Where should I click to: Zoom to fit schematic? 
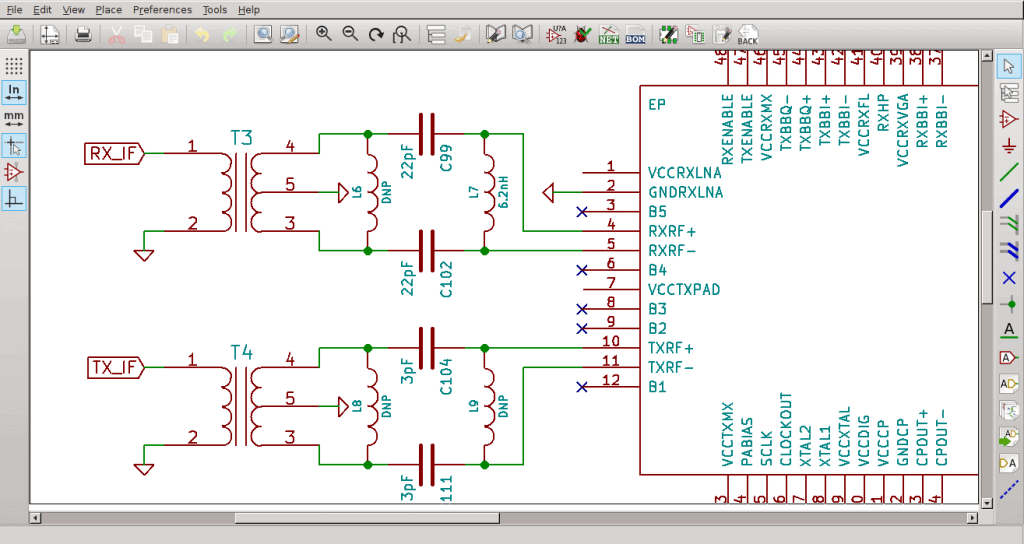pyautogui.click(x=402, y=34)
